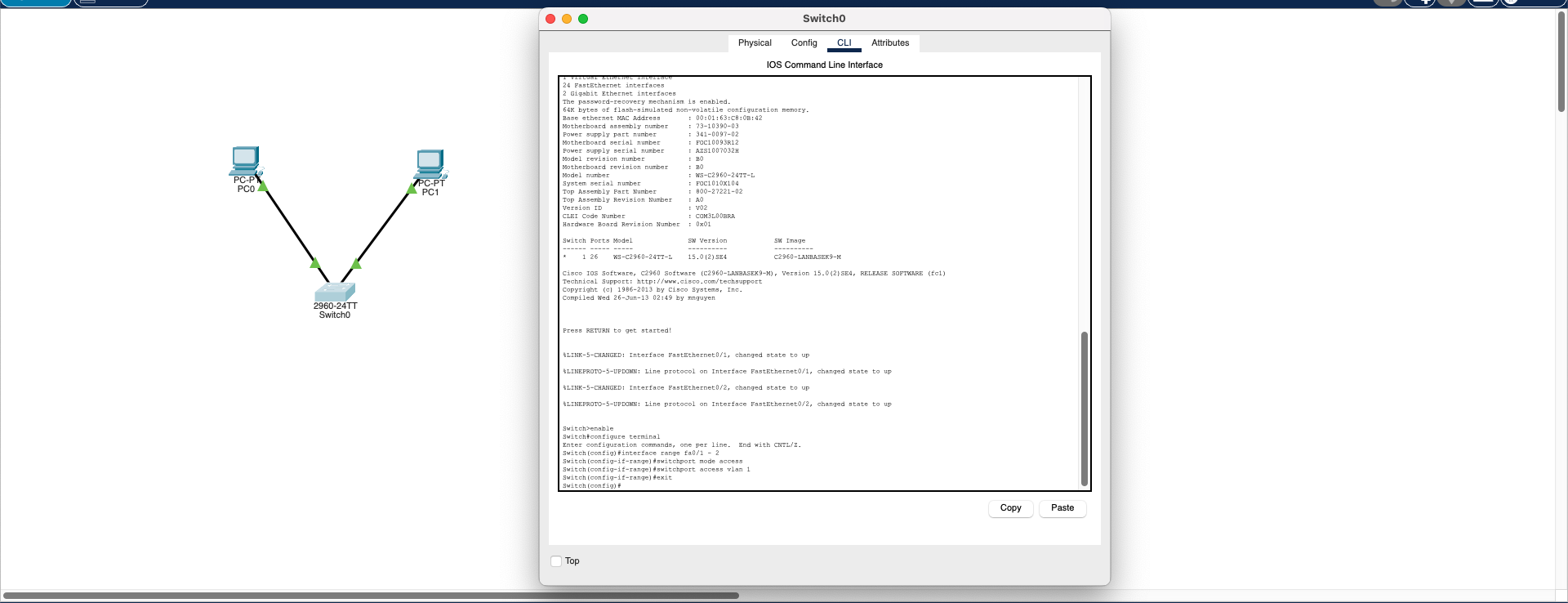This screenshot has height=603, width=1568.
Task: Click the Model number WS-C2960-24TT-L line
Action: coord(658,176)
